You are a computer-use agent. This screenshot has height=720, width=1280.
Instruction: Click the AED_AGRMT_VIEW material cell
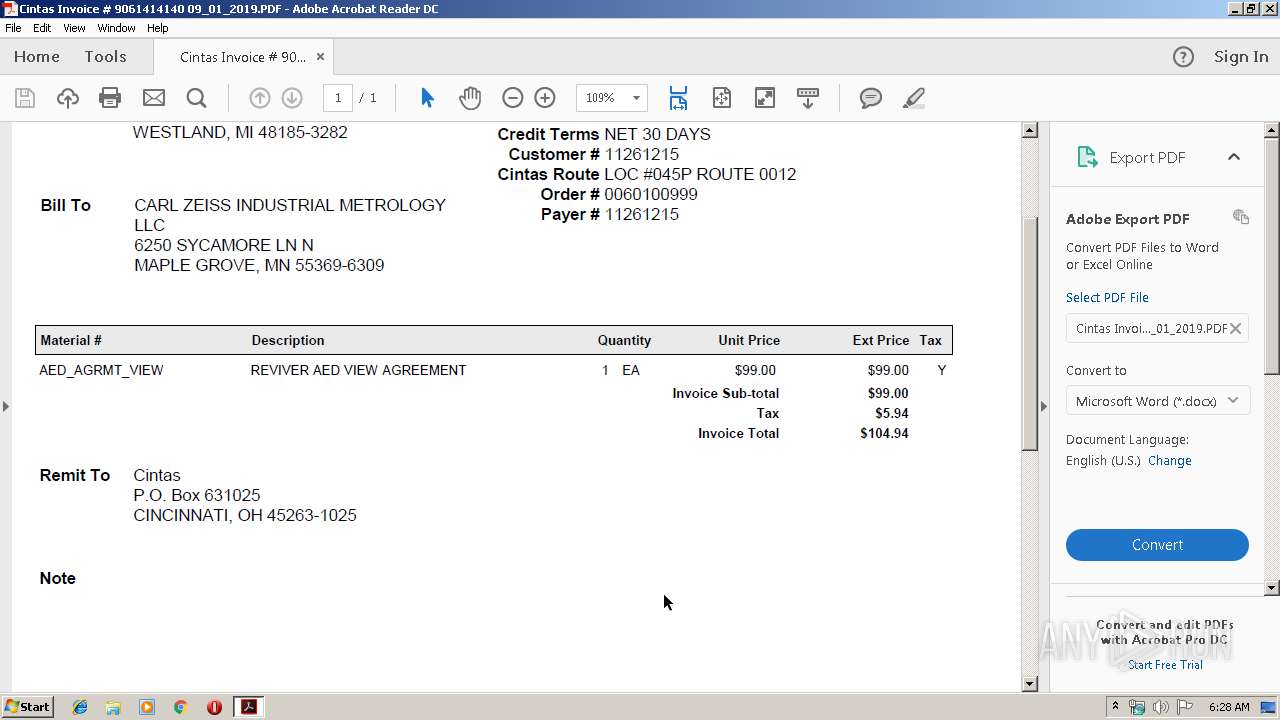pyautogui.click(x=101, y=370)
